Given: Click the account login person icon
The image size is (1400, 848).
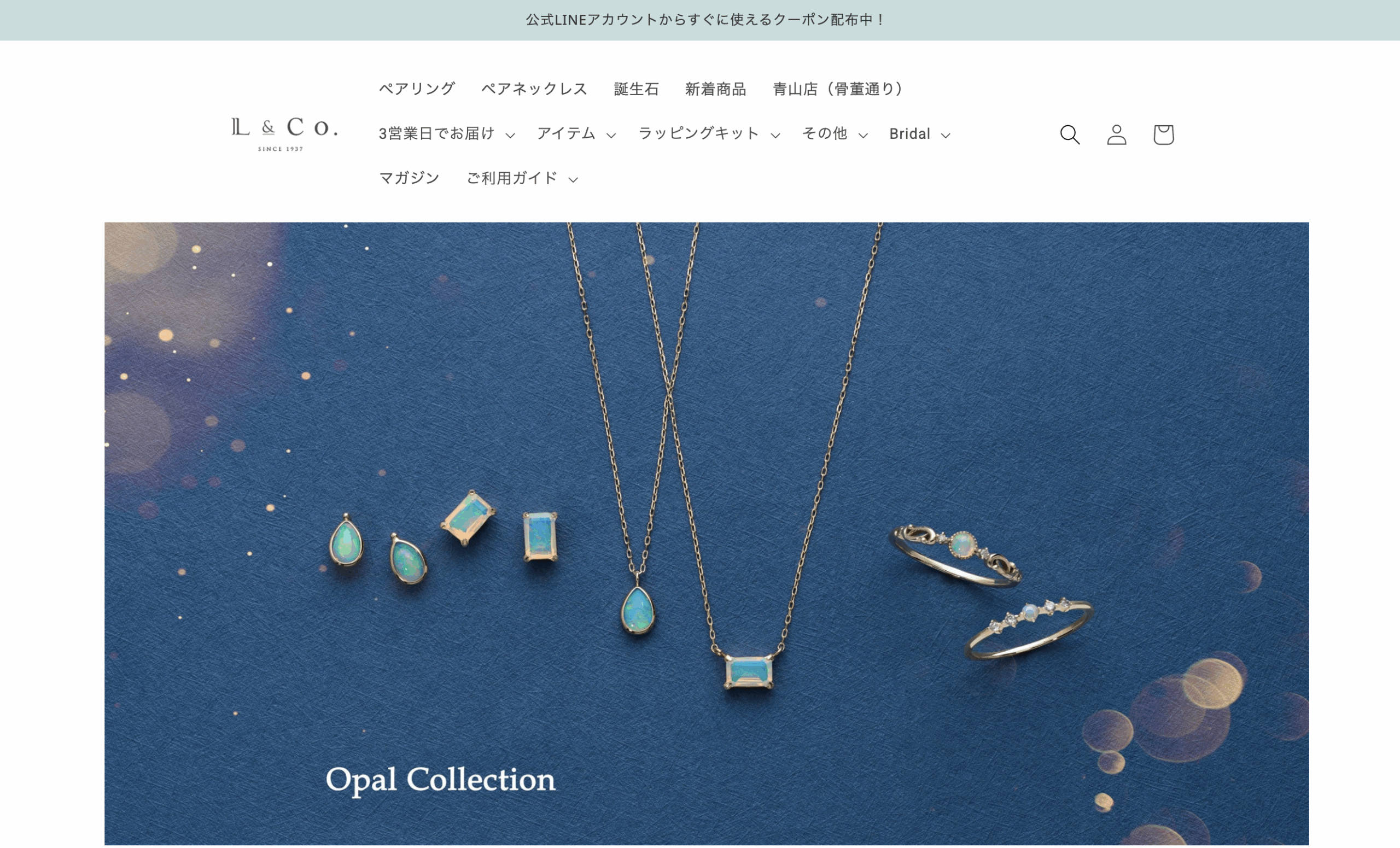Looking at the screenshot, I should tap(1117, 134).
